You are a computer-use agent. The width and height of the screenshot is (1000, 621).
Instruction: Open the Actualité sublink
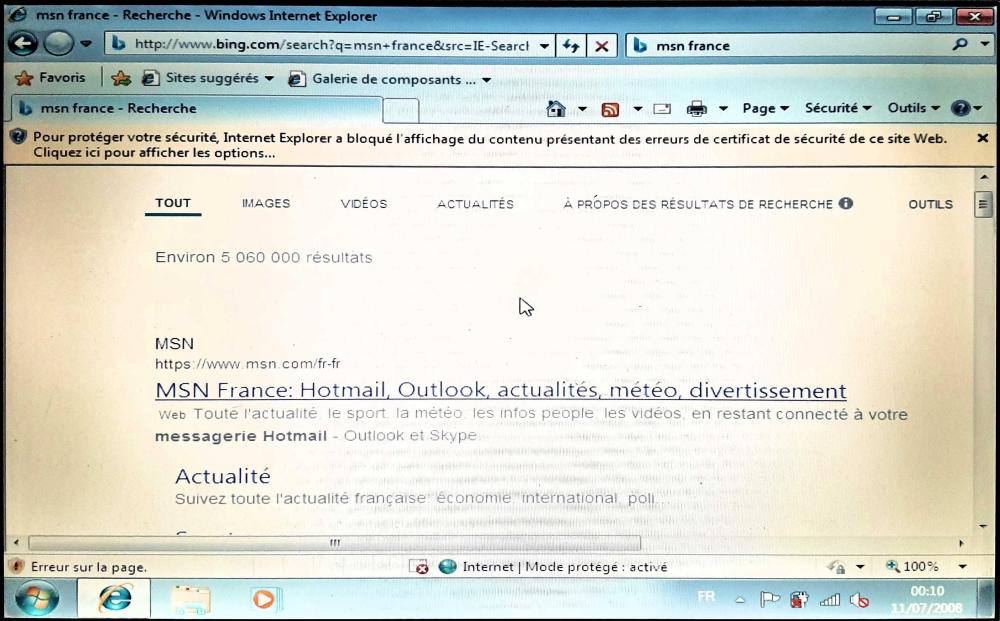click(x=223, y=476)
